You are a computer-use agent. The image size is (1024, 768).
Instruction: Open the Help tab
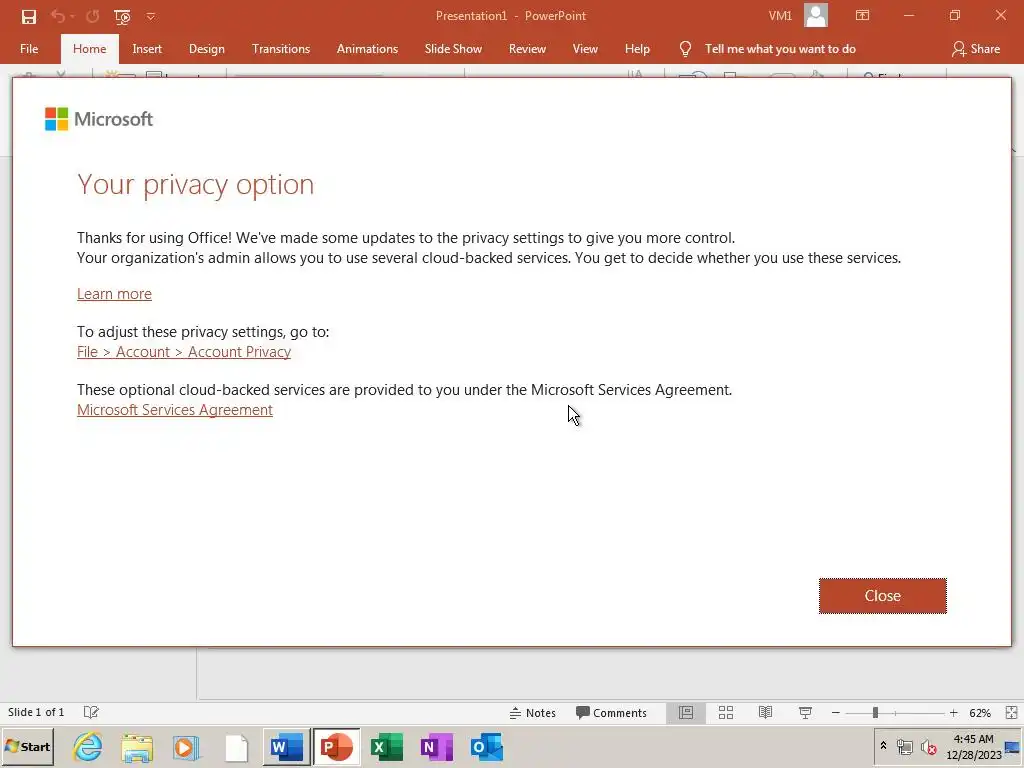pos(637,49)
